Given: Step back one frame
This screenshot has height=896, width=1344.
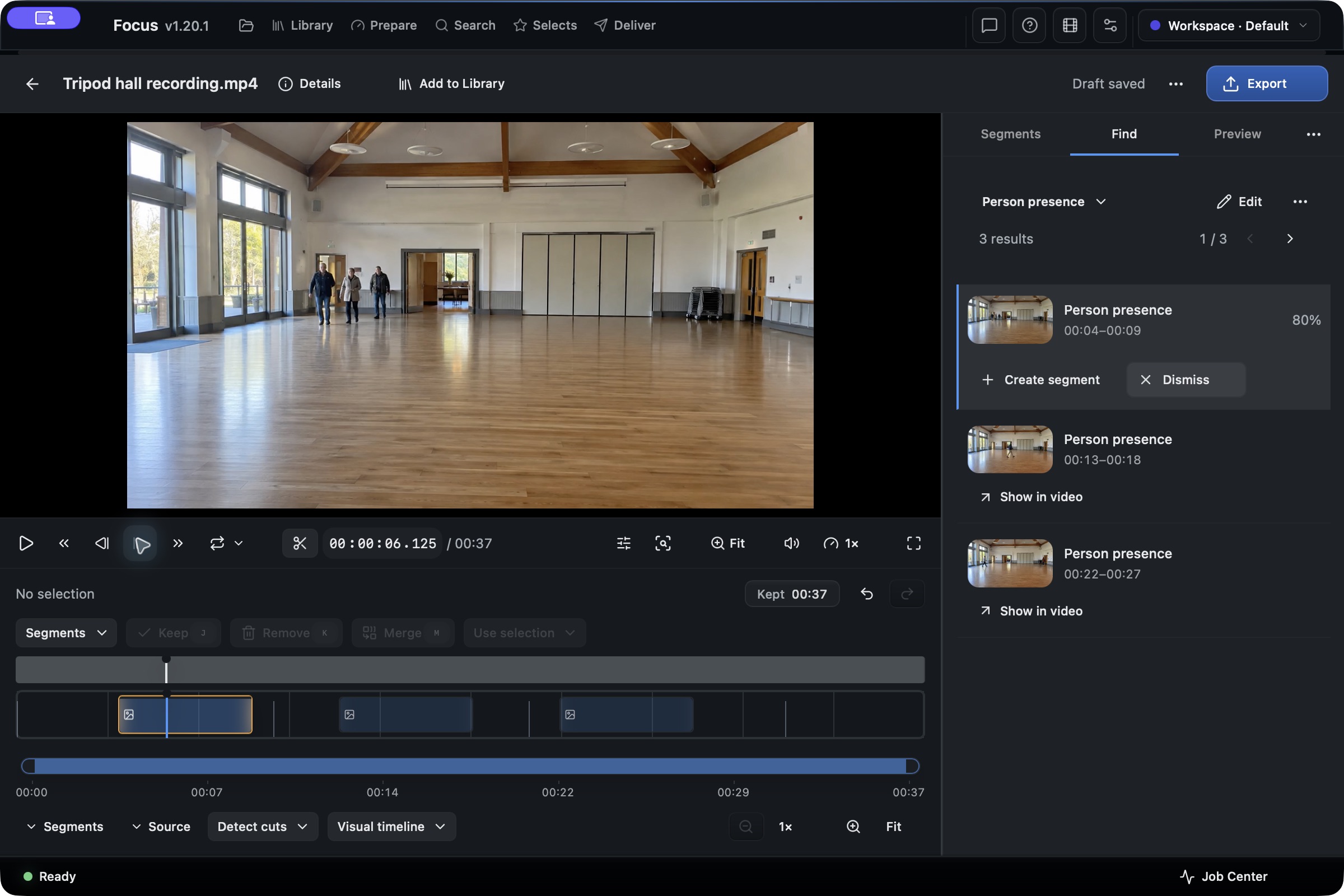Looking at the screenshot, I should point(102,543).
